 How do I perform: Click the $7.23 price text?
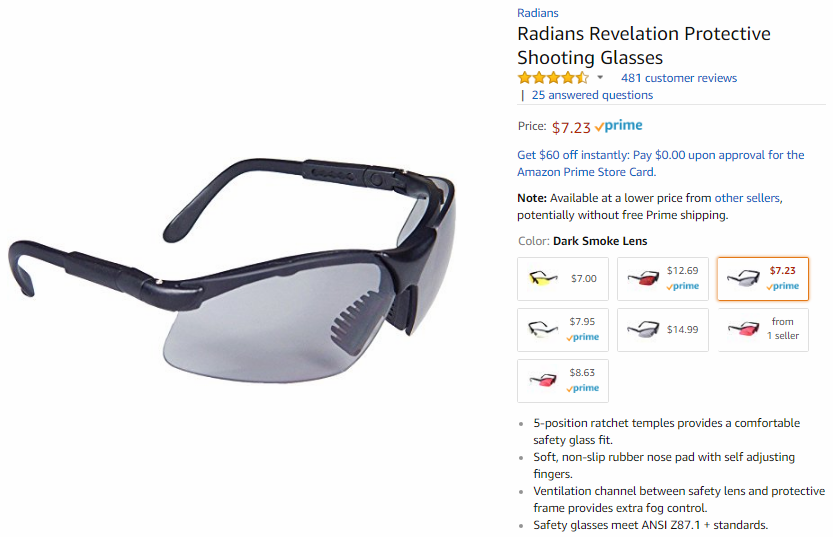pos(571,127)
